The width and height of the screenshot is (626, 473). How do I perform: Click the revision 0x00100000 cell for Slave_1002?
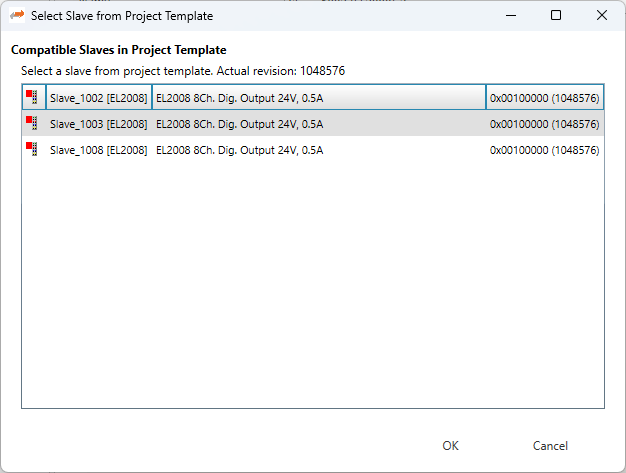[x=544, y=98]
